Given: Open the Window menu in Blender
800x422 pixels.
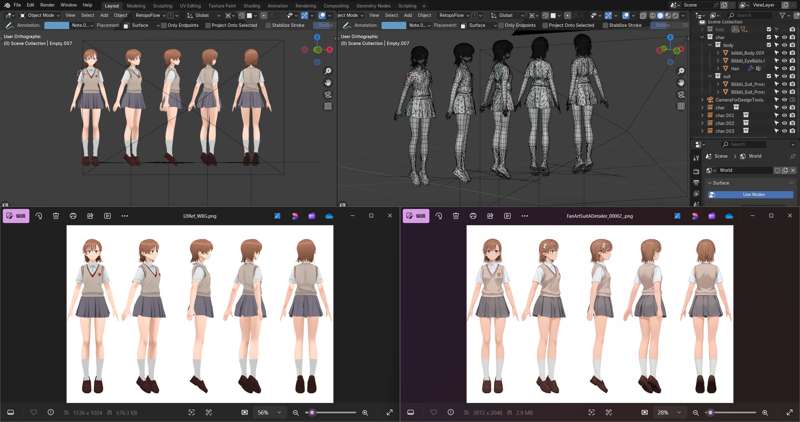Looking at the screenshot, I should click(68, 5).
